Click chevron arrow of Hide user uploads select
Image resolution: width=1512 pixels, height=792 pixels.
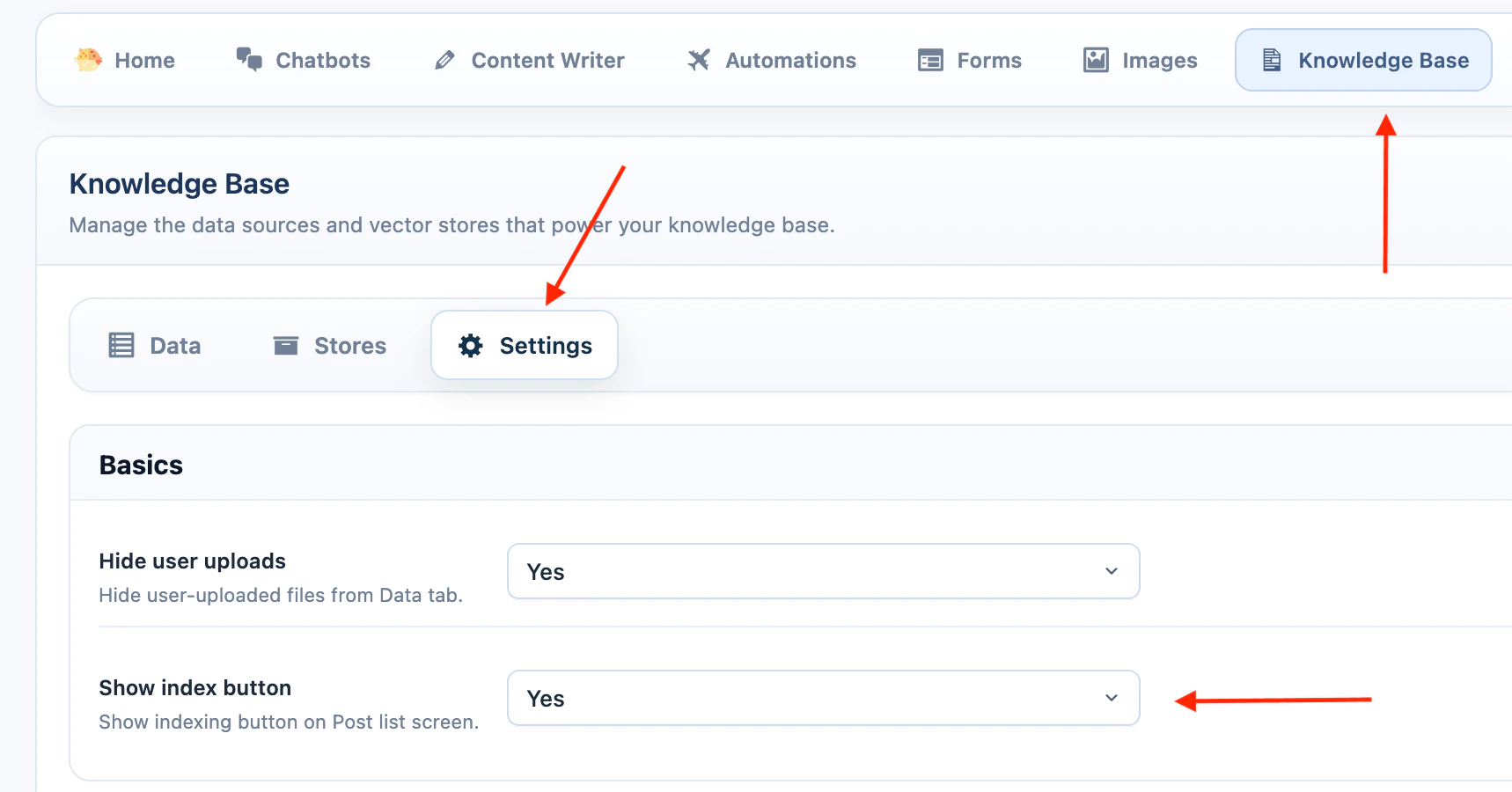pyautogui.click(x=1112, y=571)
